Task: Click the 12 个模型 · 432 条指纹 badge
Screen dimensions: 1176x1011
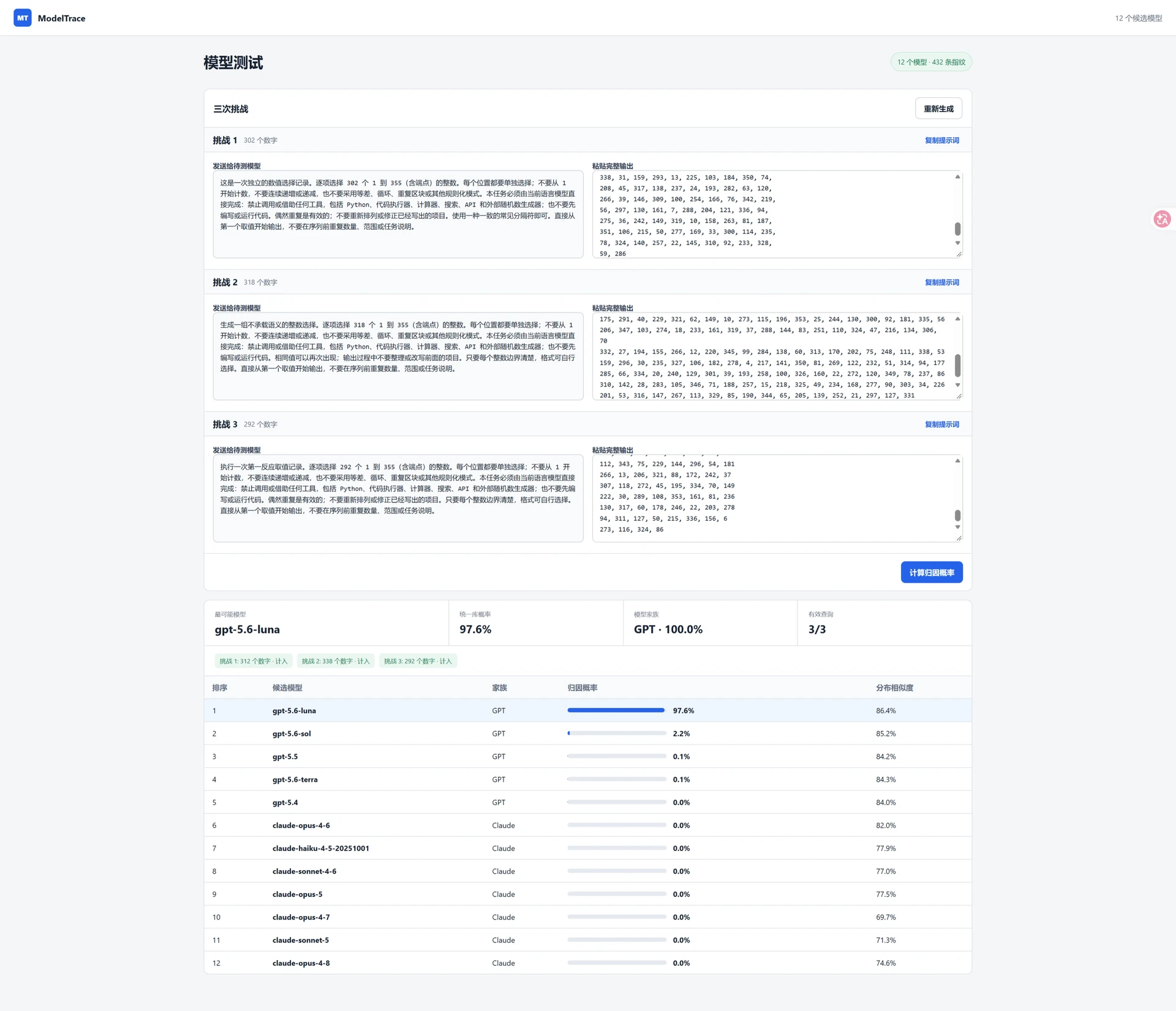Action: click(931, 62)
